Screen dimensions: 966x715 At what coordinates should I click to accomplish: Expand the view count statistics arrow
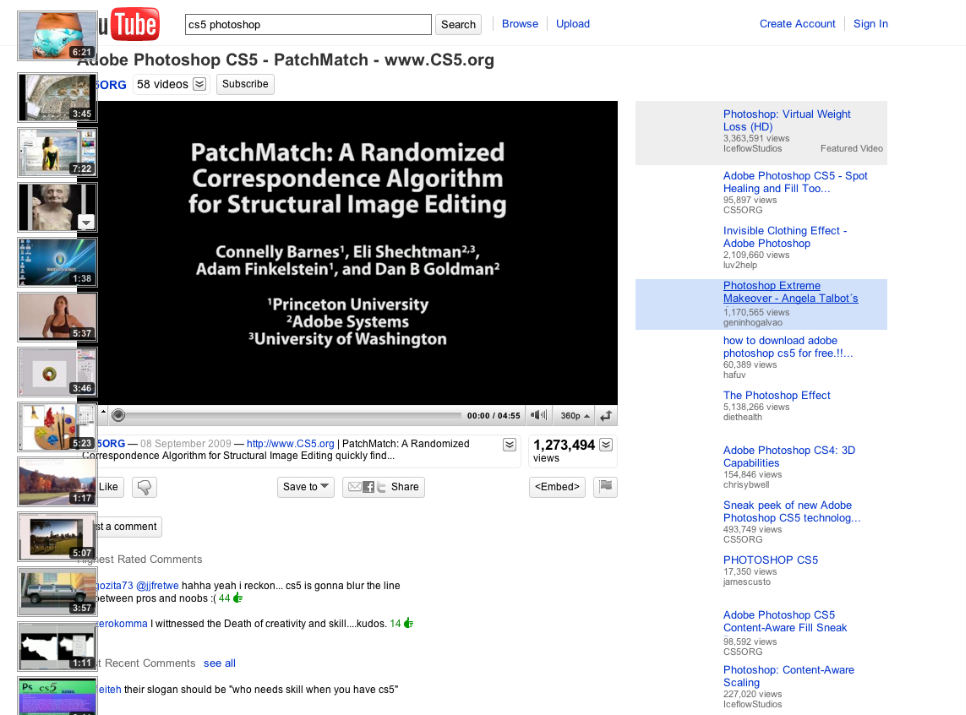[606, 445]
